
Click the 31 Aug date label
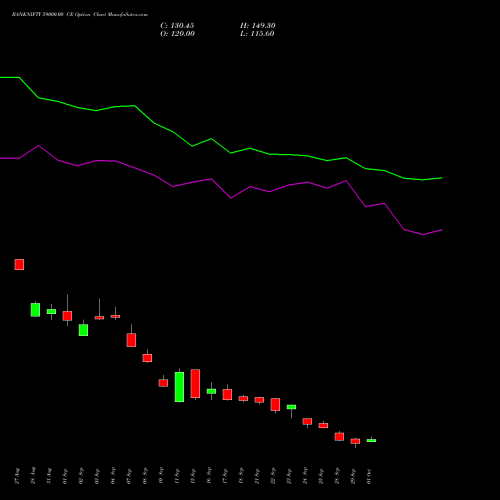(x=49, y=476)
